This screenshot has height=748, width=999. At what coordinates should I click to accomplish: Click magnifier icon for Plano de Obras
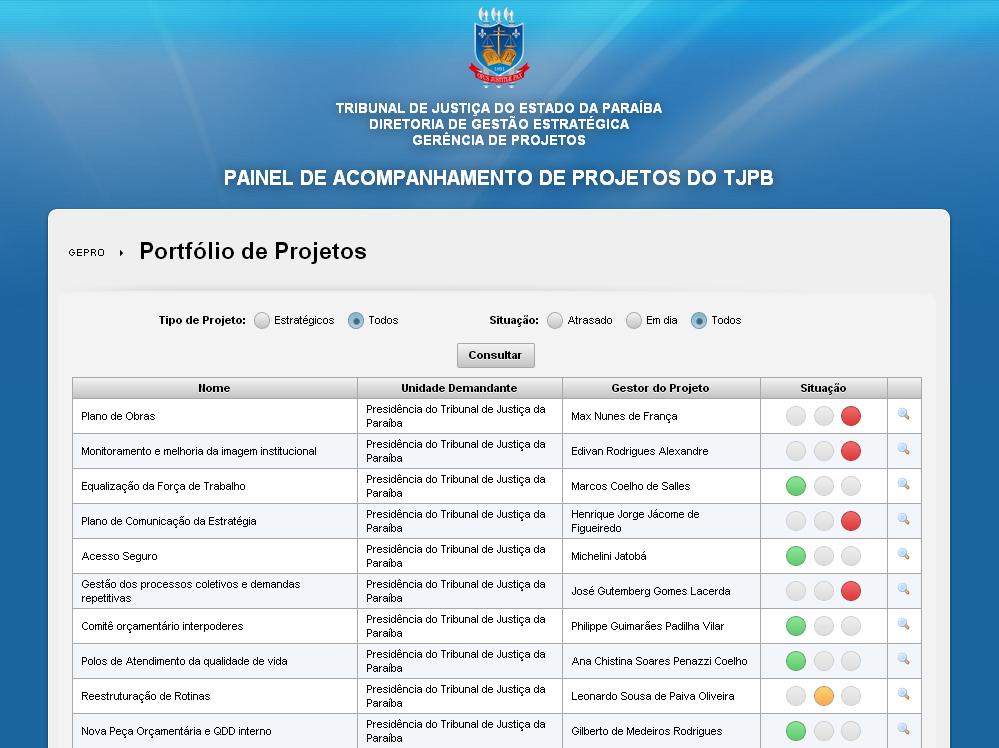903,415
